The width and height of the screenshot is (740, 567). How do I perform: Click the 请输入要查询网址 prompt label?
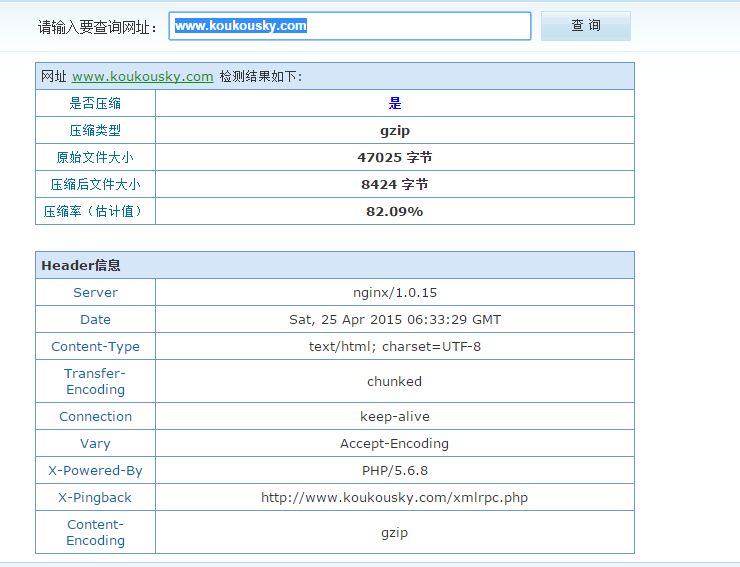[97, 27]
